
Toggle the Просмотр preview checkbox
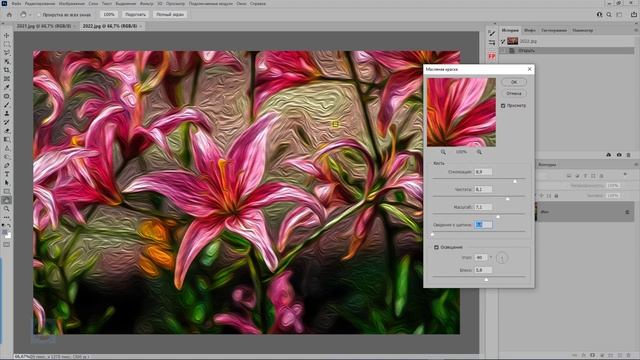coord(503,106)
